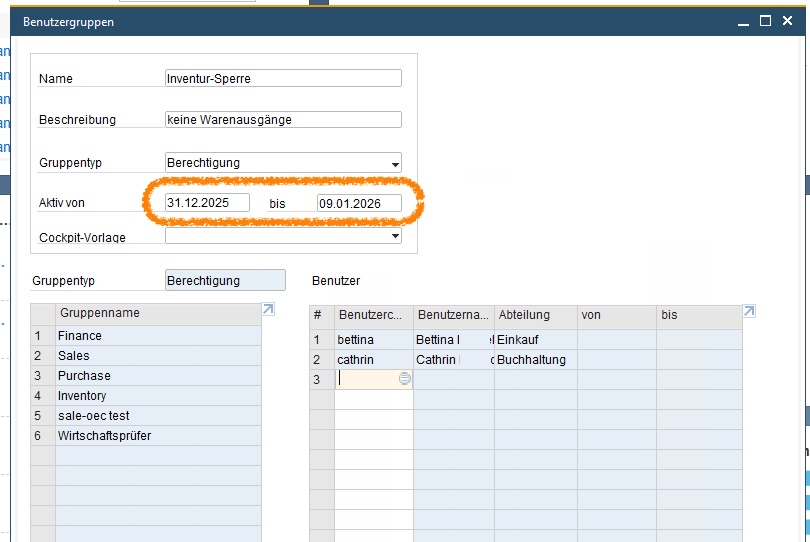Open the user picker icon in row 3
This screenshot has width=810, height=542.
pos(404,379)
